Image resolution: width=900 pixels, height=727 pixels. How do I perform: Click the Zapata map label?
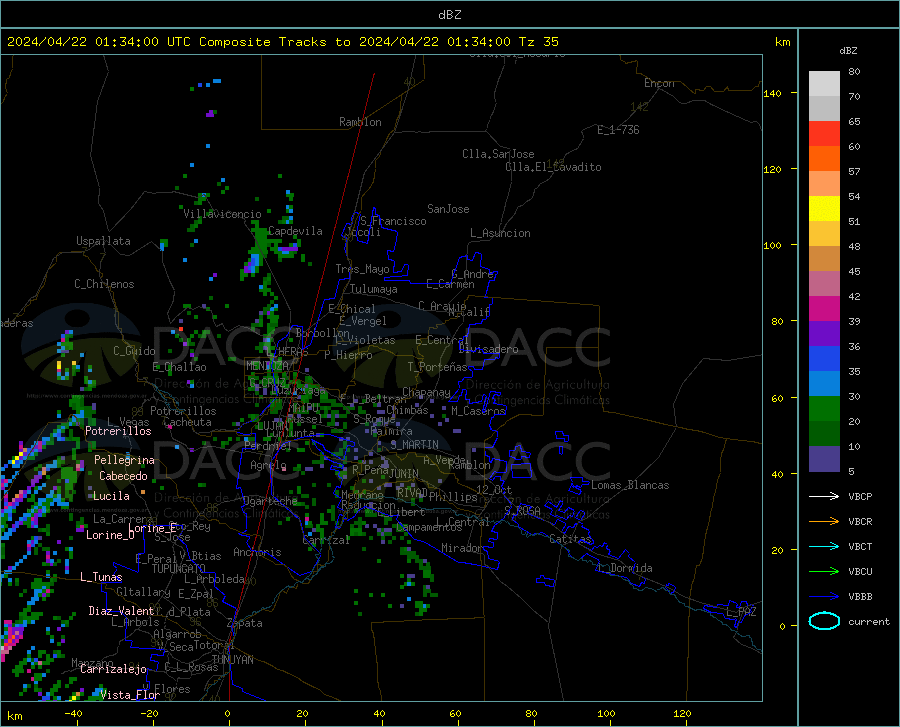pyautogui.click(x=245, y=623)
